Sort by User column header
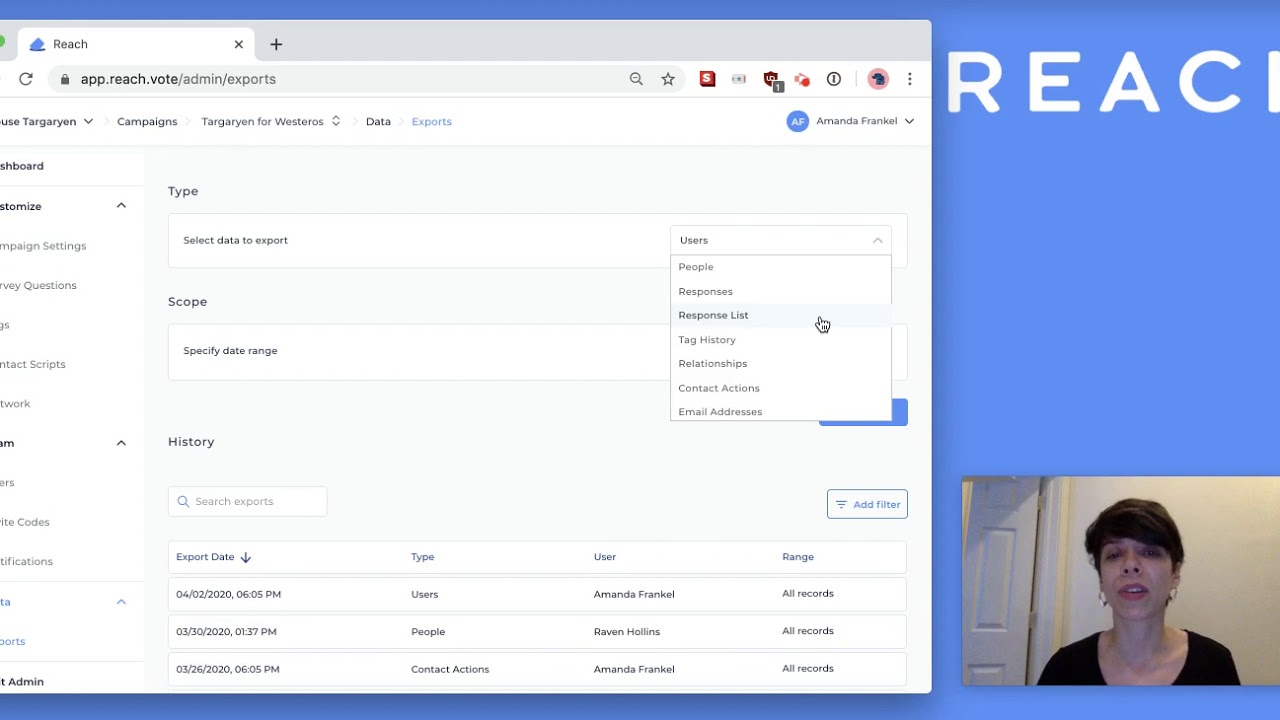Viewport: 1280px width, 720px height. [x=604, y=557]
